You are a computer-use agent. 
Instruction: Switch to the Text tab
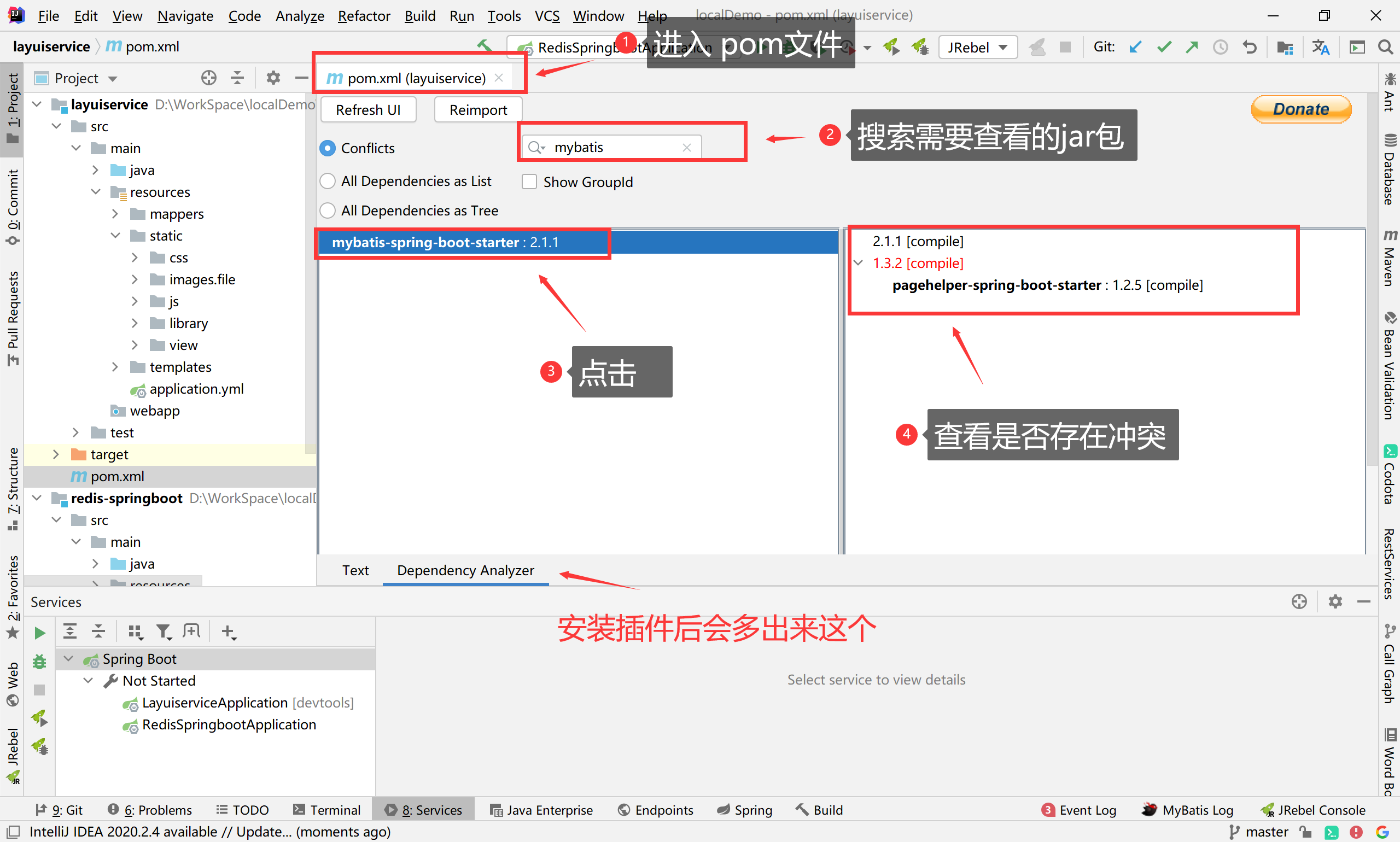[x=355, y=570]
